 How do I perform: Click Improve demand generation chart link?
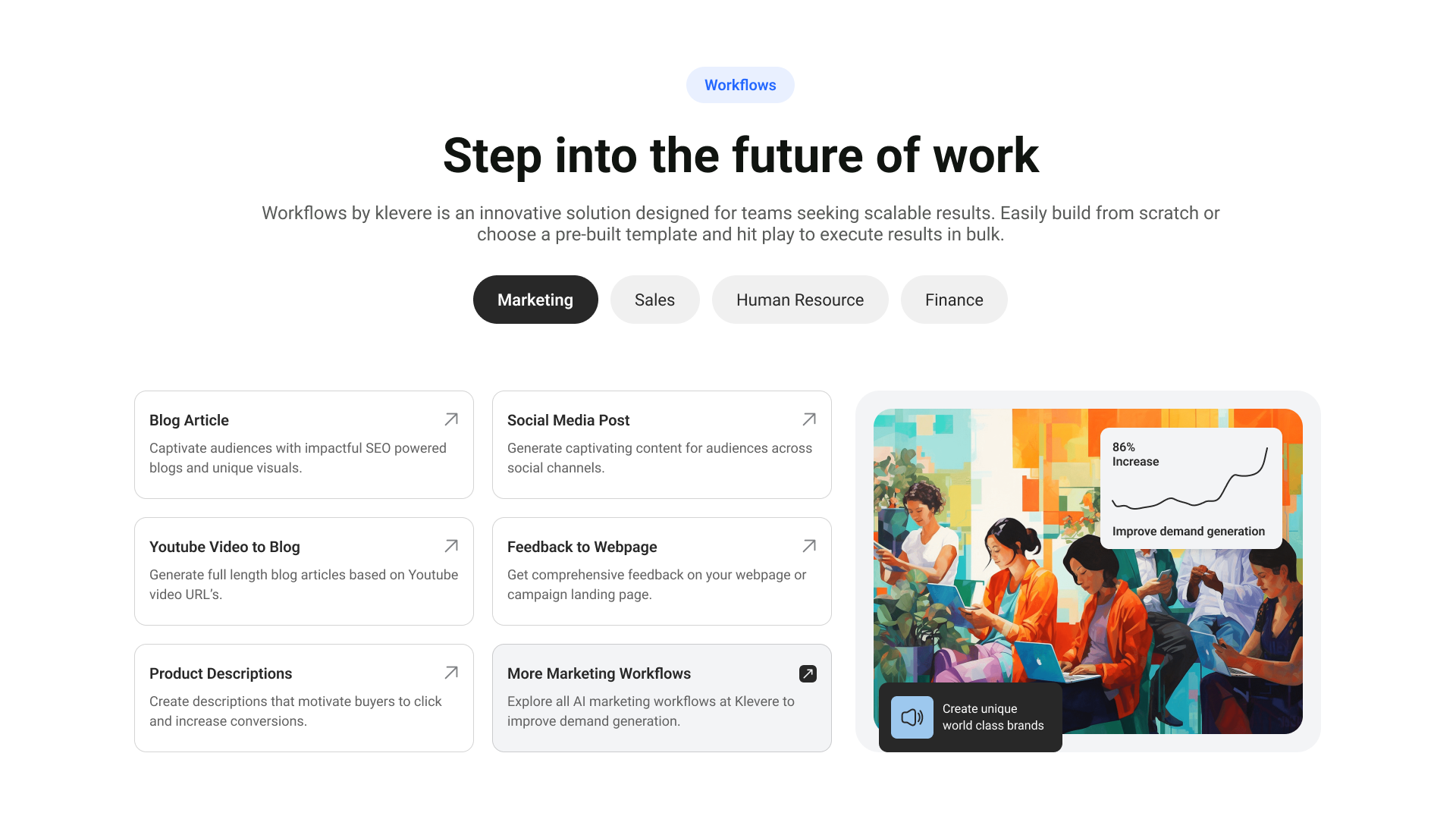click(x=1190, y=488)
